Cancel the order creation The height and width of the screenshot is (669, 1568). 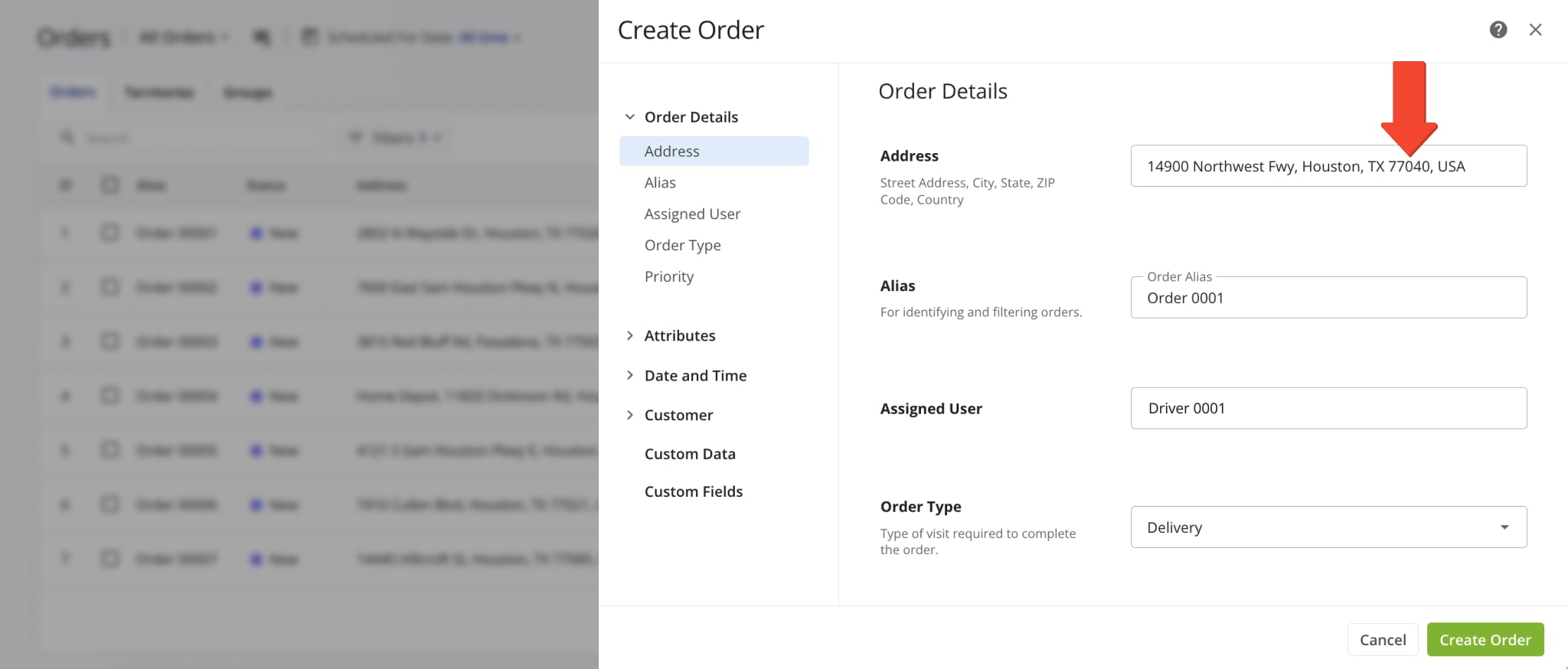click(1383, 639)
